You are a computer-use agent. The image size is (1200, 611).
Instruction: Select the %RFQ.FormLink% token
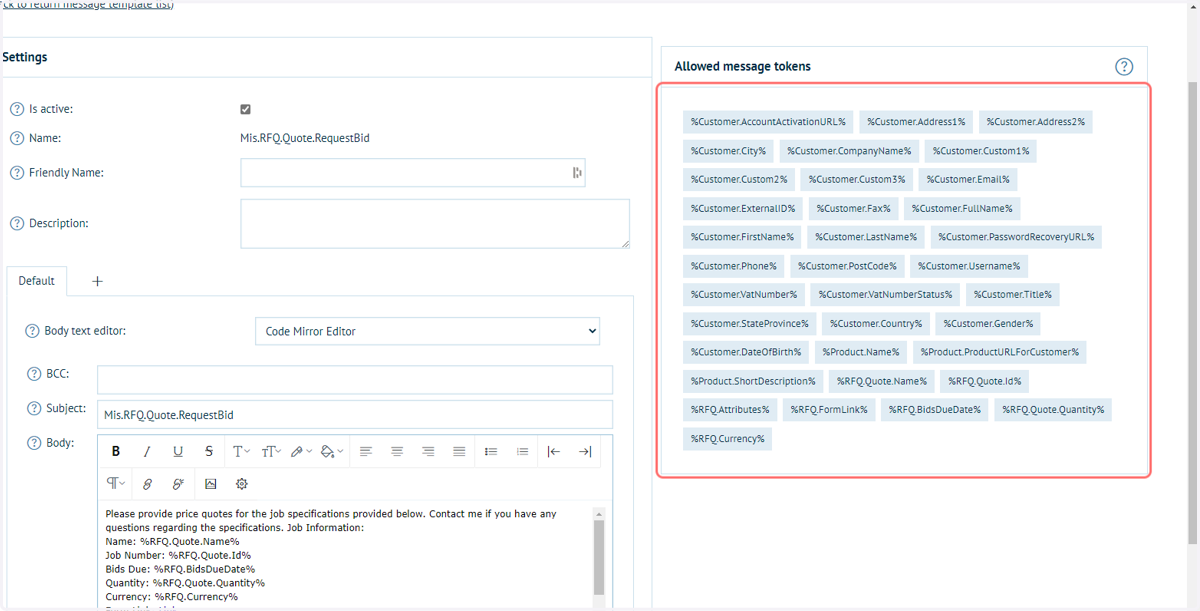point(829,410)
